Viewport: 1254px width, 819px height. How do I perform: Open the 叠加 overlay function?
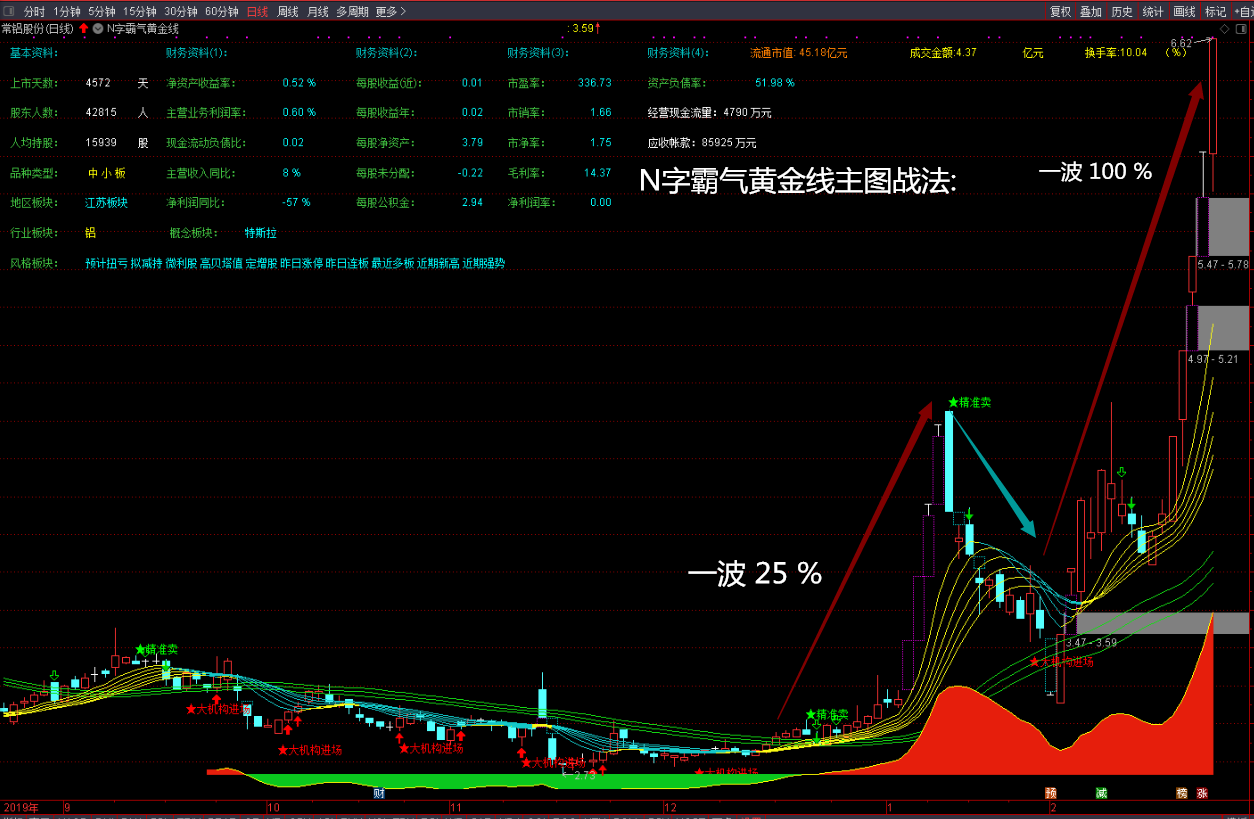1090,12
